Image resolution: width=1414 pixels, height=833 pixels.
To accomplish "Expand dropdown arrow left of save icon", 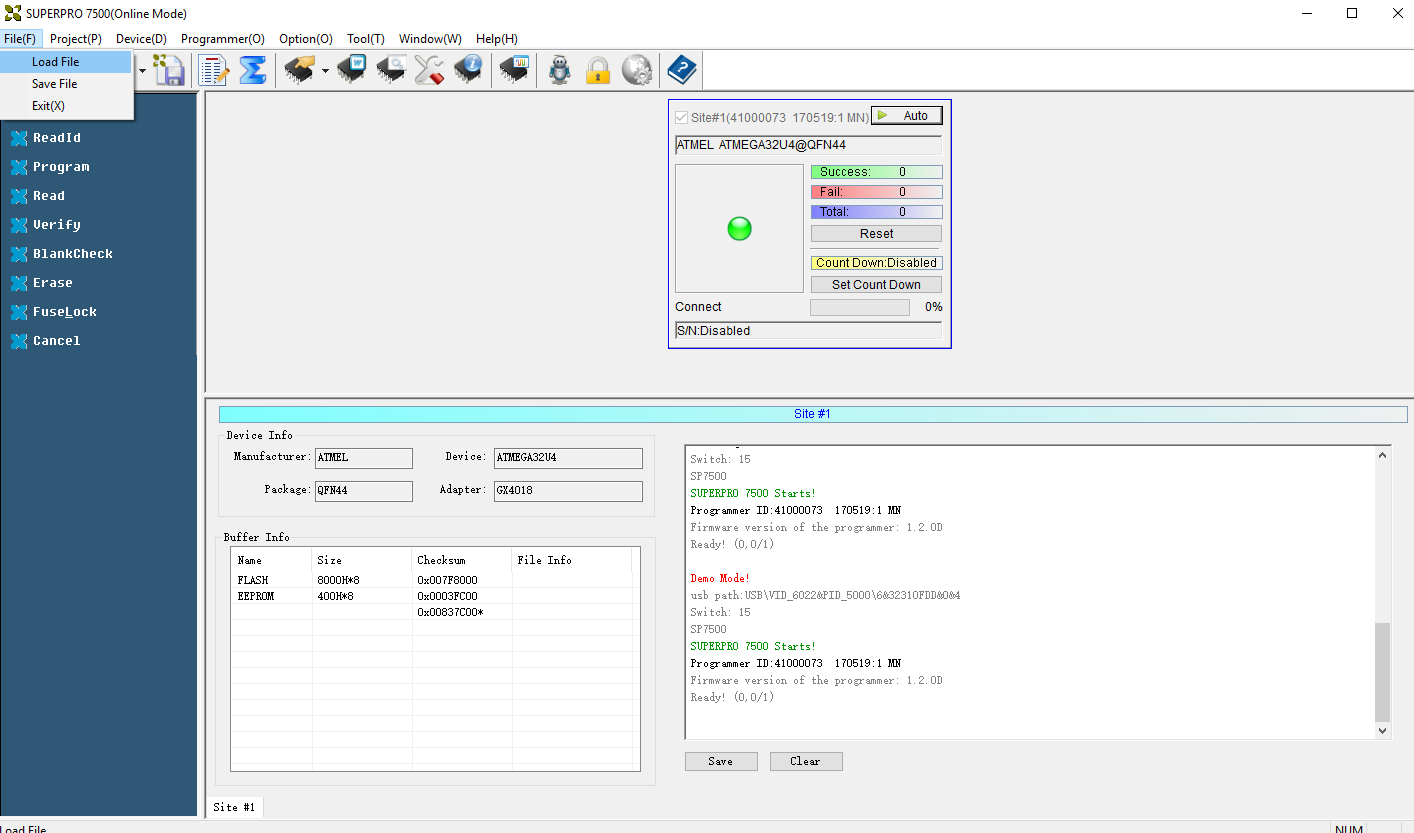I will click(142, 71).
